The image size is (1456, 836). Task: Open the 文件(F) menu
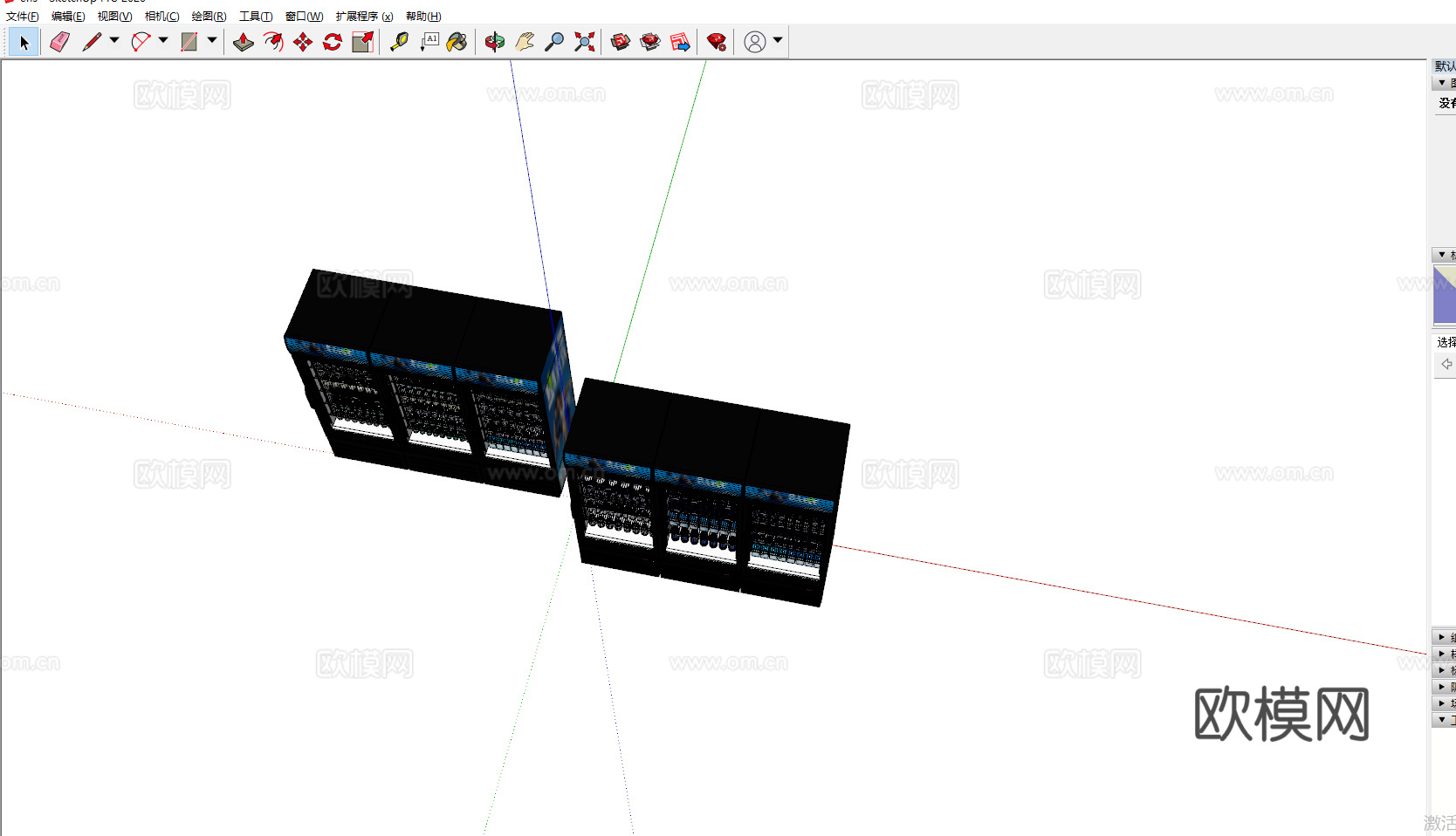23,17
